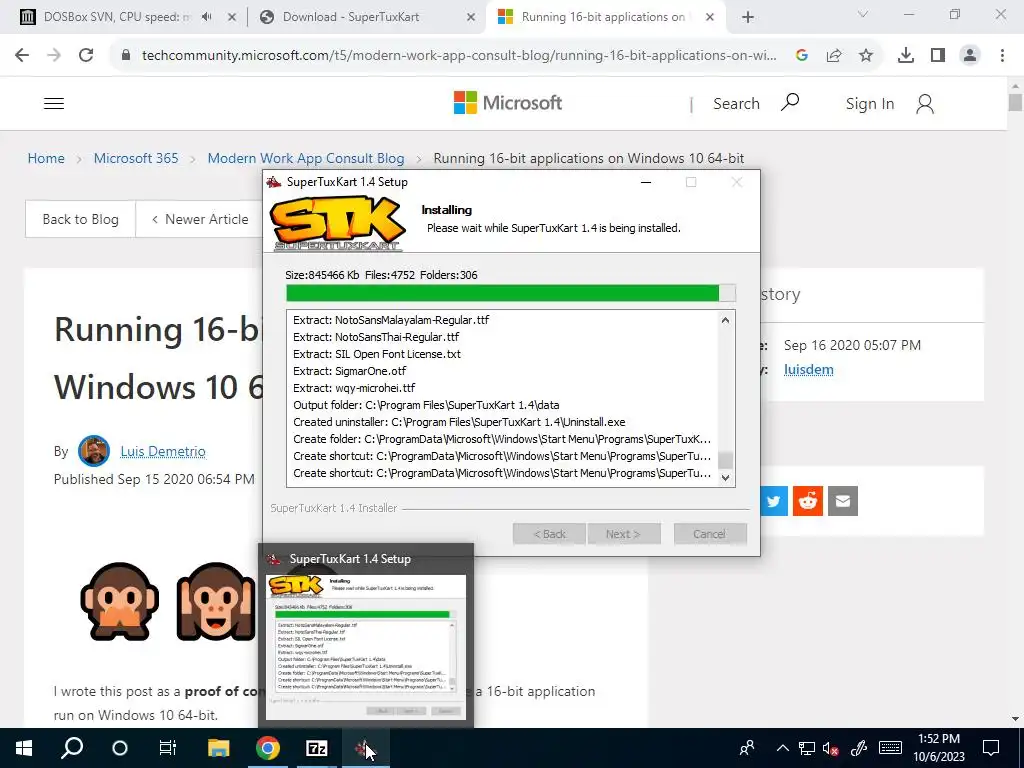Click Back to Blog button
The image size is (1024, 768).
tap(80, 219)
